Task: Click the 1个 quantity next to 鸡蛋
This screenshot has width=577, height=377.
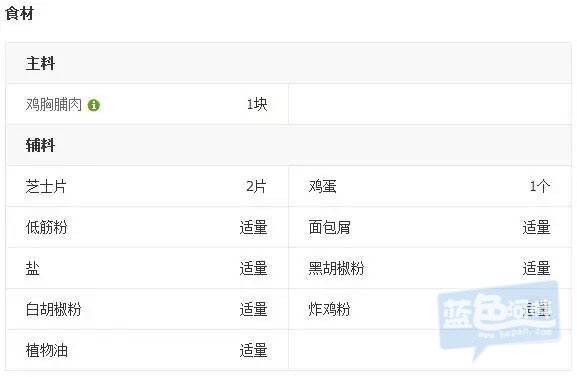Action: coord(540,186)
